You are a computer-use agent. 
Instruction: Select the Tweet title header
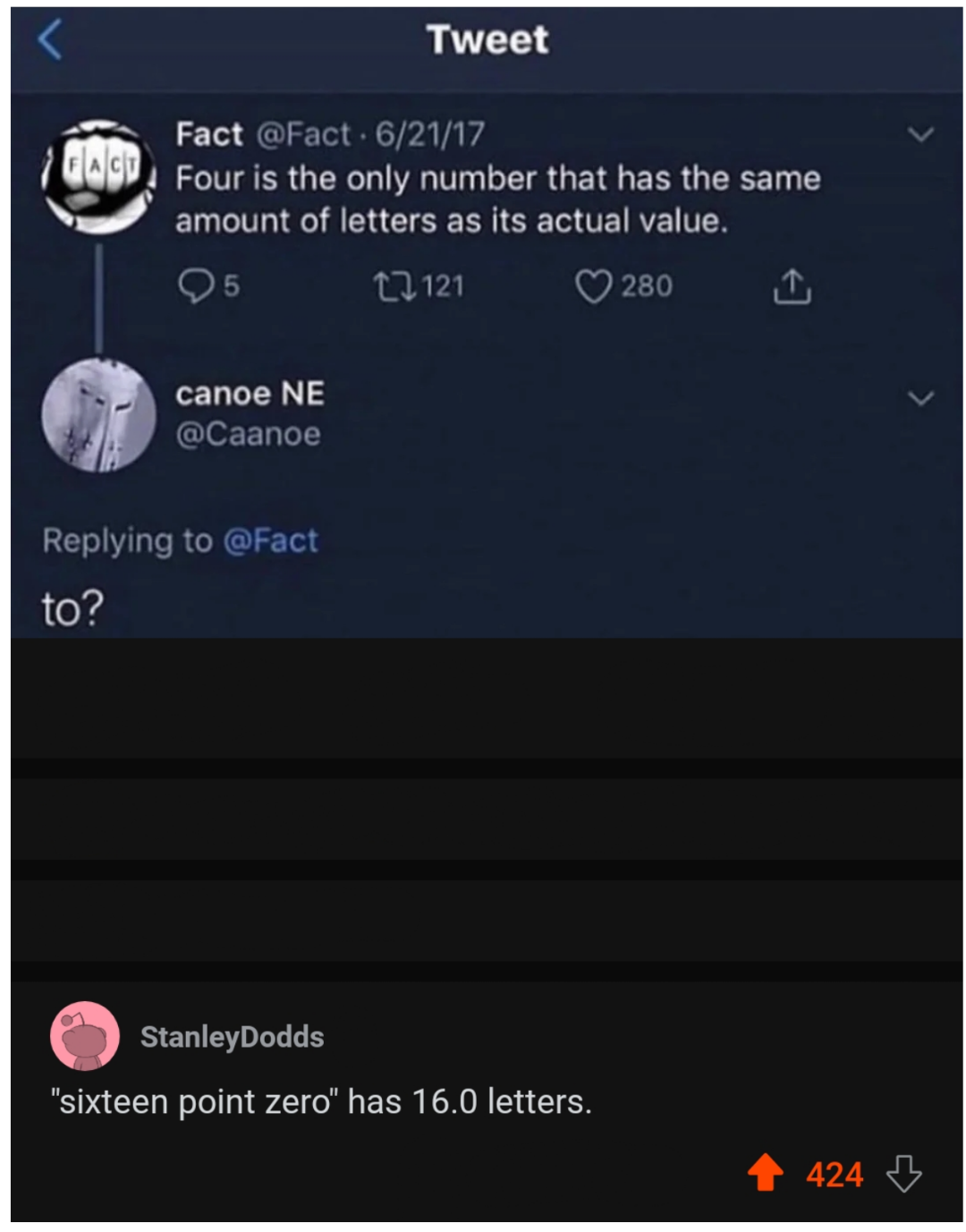click(x=489, y=38)
